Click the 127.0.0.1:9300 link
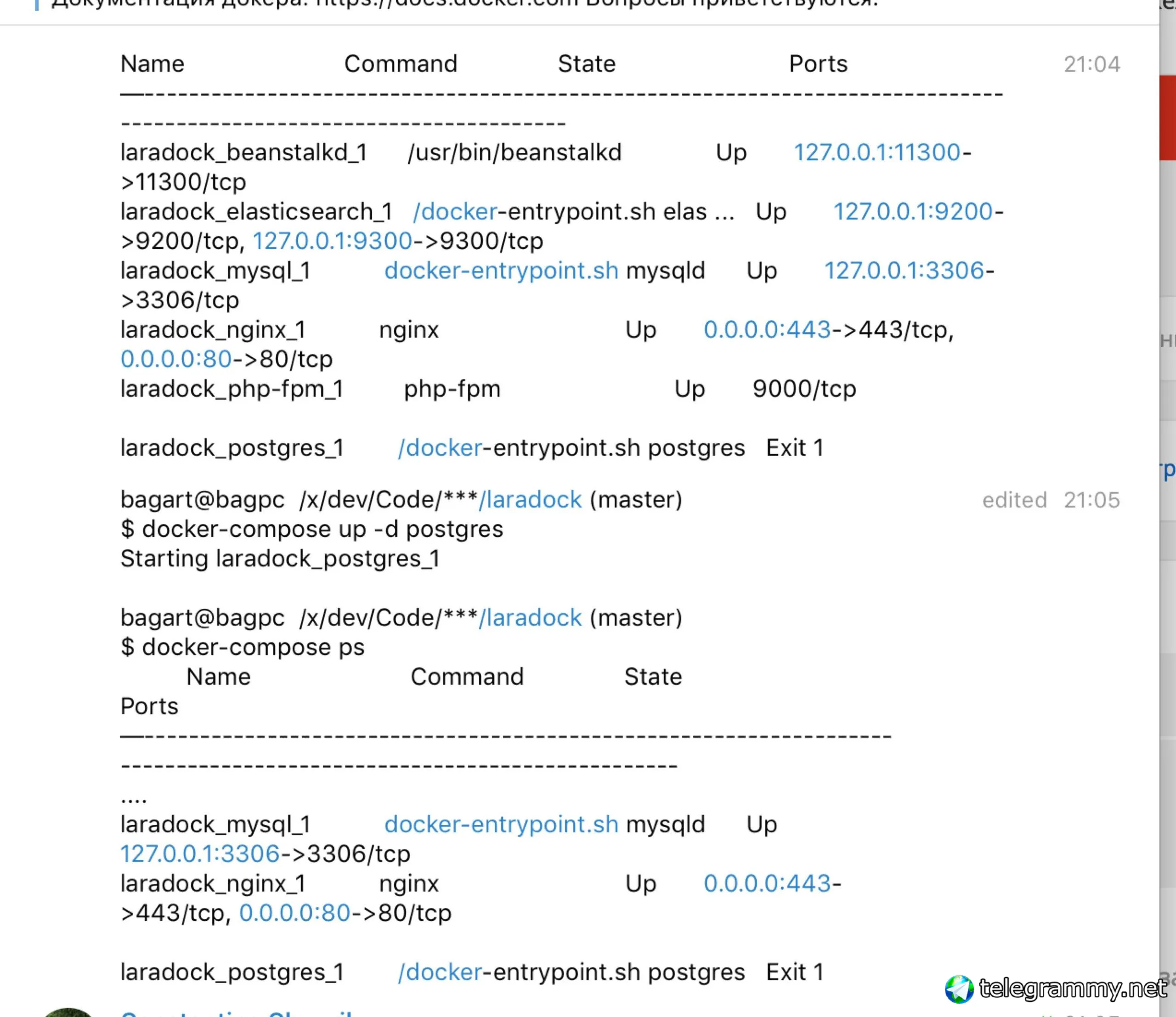Viewport: 1176px width, 1017px height. click(332, 241)
